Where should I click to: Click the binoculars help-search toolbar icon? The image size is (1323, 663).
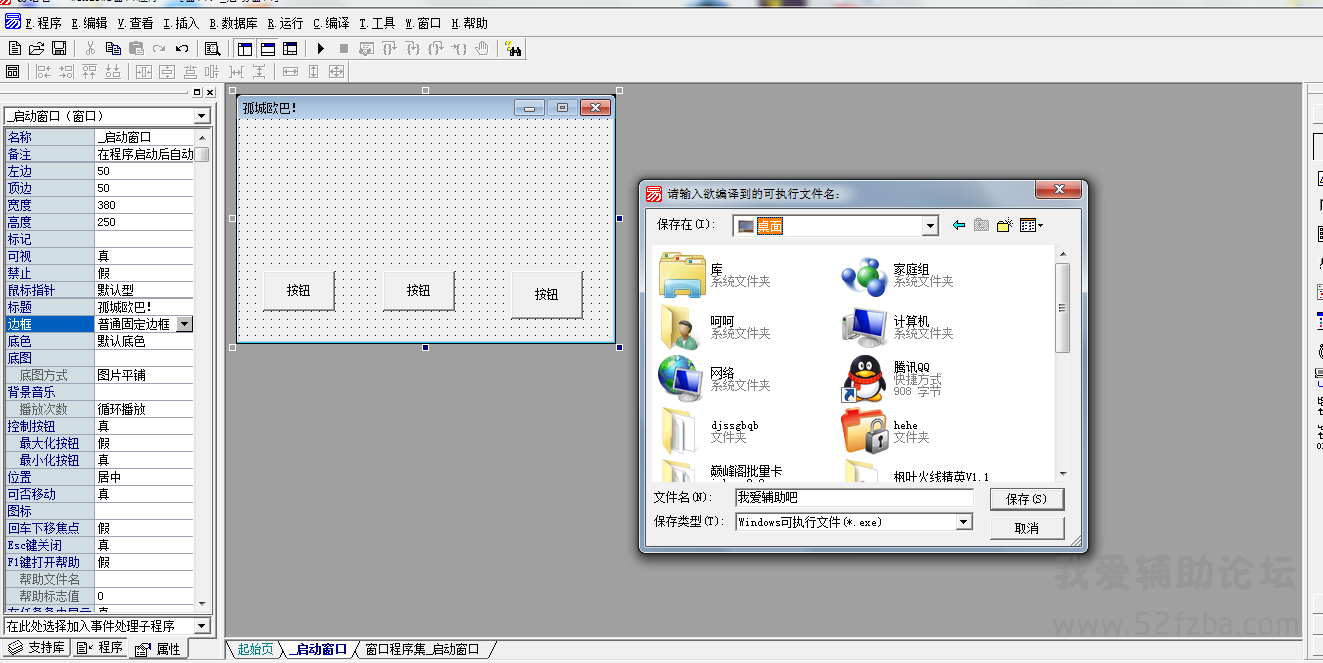pyautogui.click(x=513, y=48)
